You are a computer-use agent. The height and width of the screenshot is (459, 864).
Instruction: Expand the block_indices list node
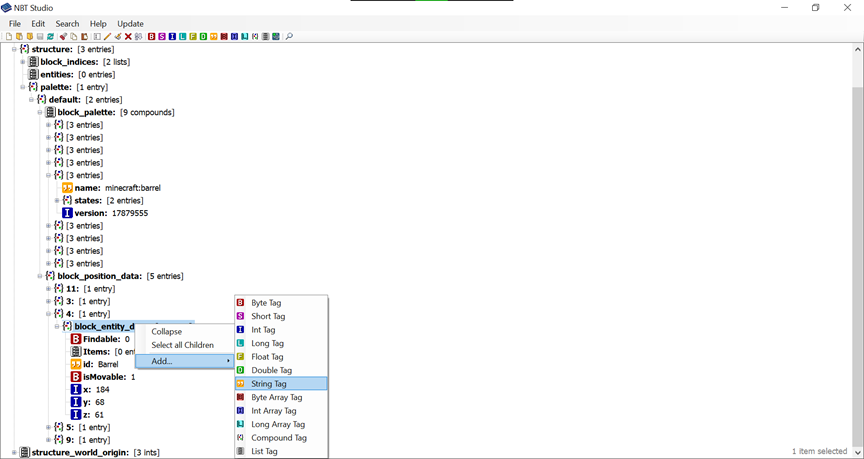point(23,62)
